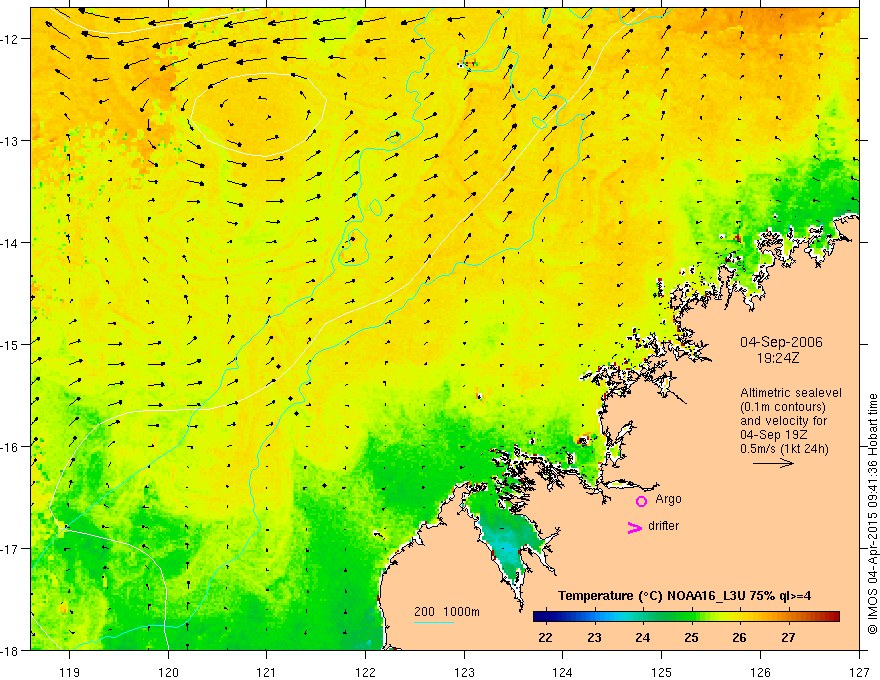Click the 'drifter' legend label

pyautogui.click(x=663, y=526)
